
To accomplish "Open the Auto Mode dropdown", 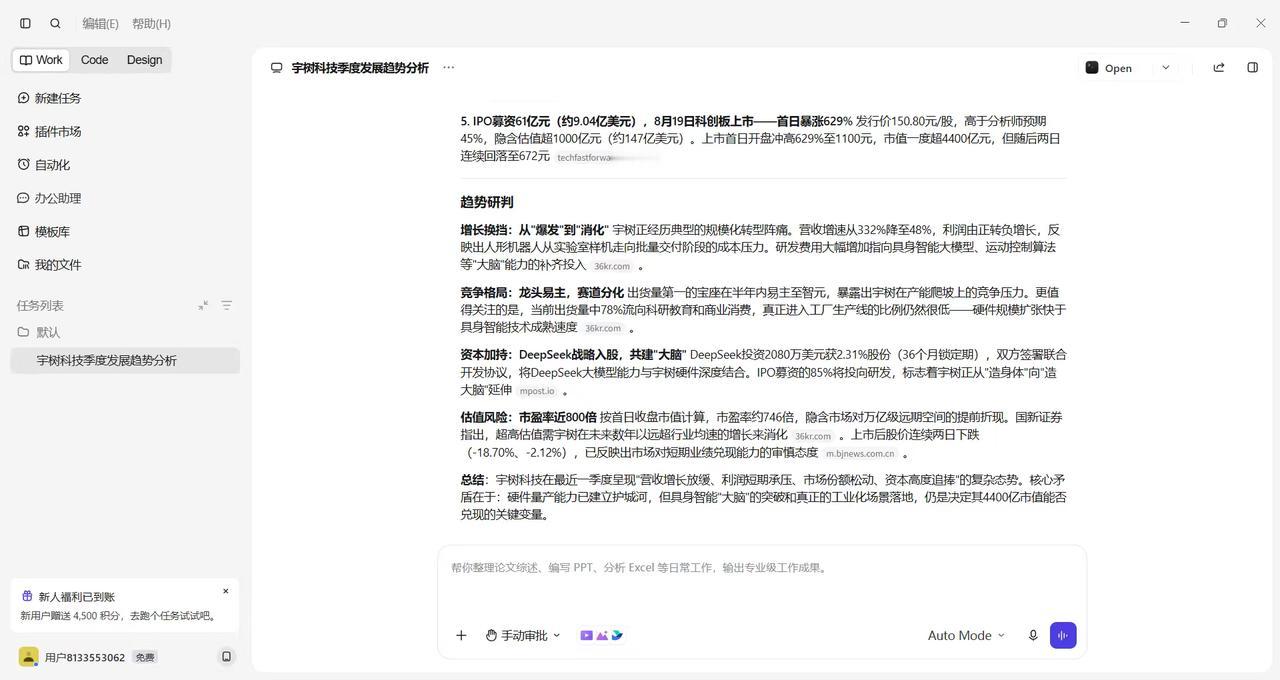I will [x=966, y=635].
